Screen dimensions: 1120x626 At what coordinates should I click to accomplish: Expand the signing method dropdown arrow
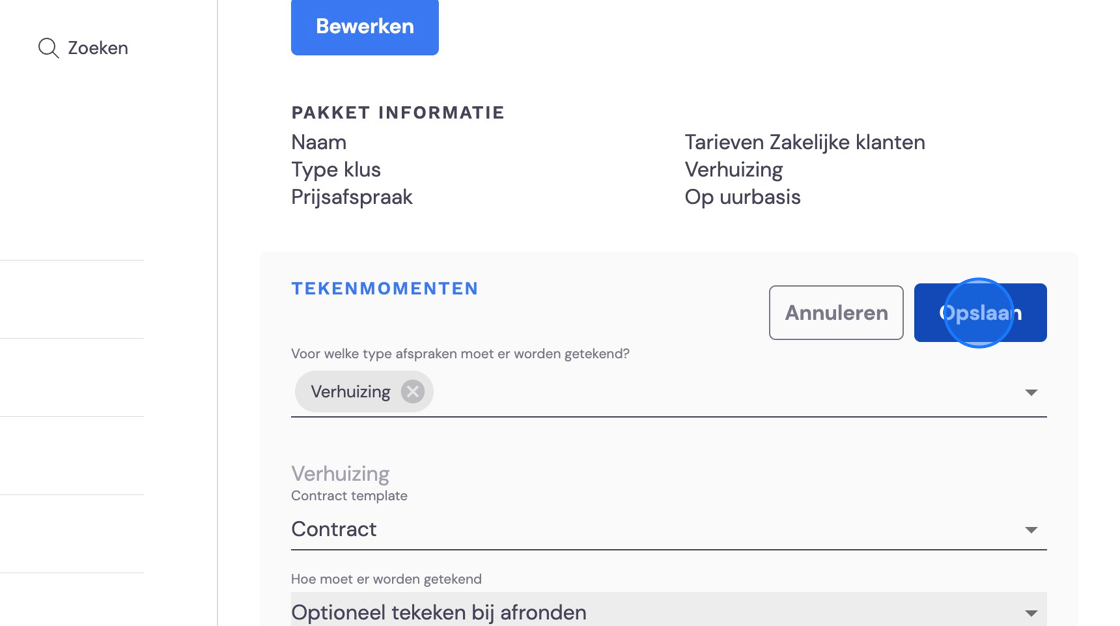pyautogui.click(x=1031, y=613)
